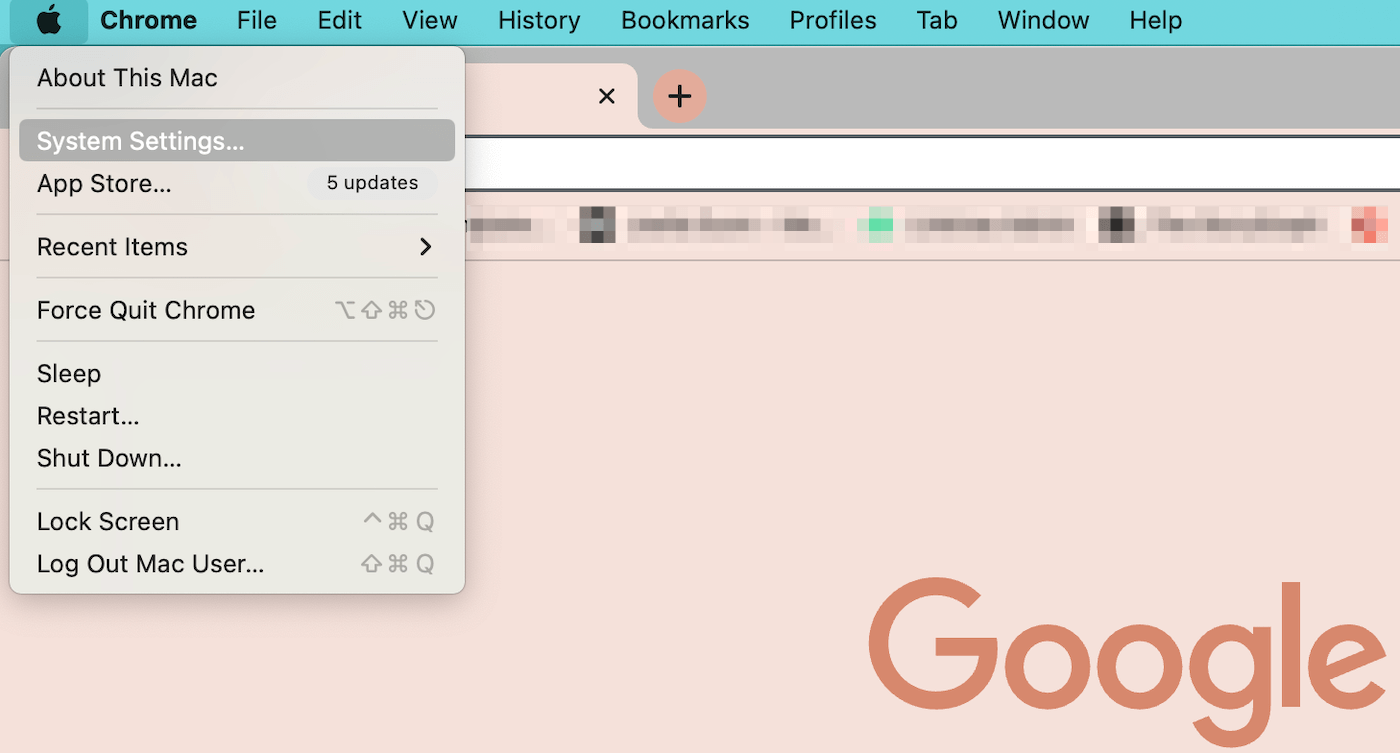Select Lock Screen
Image resolution: width=1400 pixels, height=753 pixels.
(108, 522)
